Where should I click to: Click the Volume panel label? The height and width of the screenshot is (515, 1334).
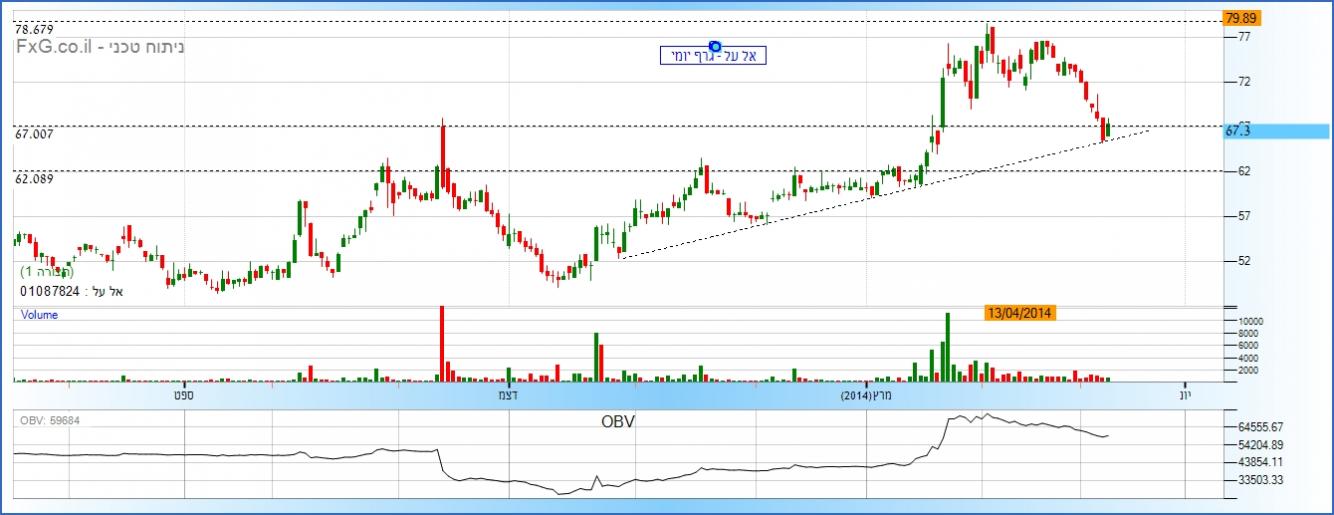pos(40,315)
